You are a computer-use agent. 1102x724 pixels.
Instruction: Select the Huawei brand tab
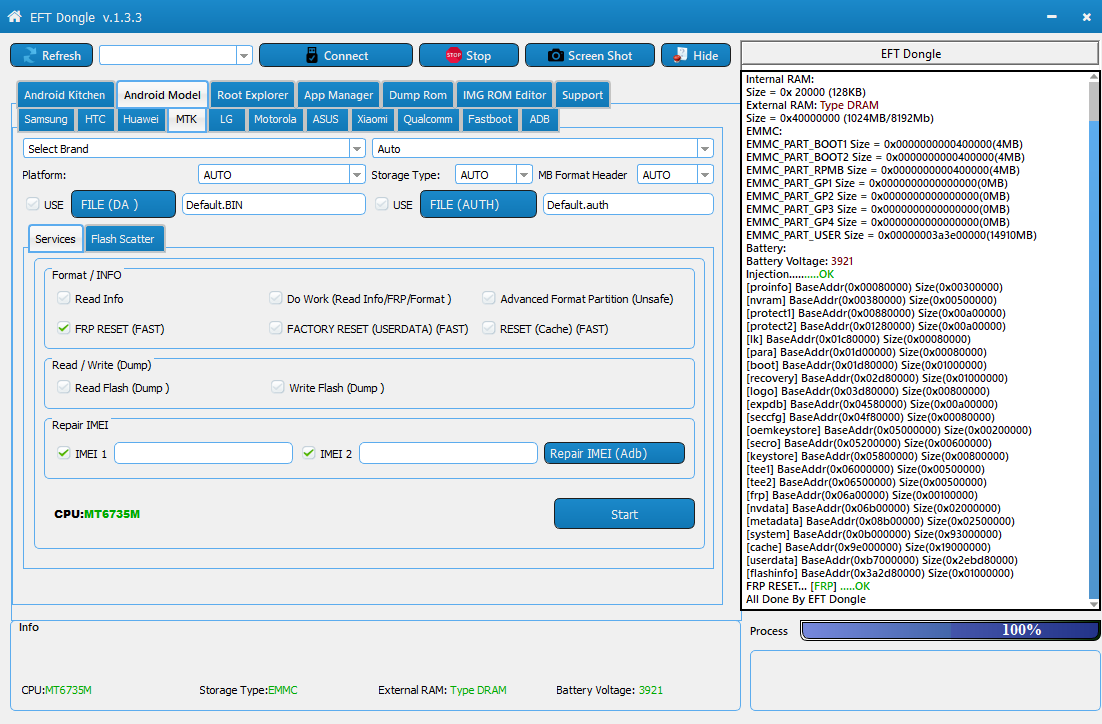141,119
